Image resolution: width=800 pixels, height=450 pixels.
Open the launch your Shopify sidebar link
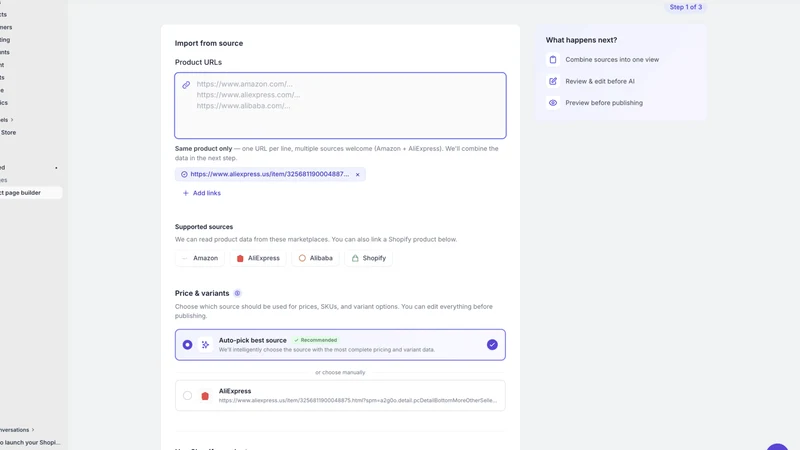click(x=30, y=442)
